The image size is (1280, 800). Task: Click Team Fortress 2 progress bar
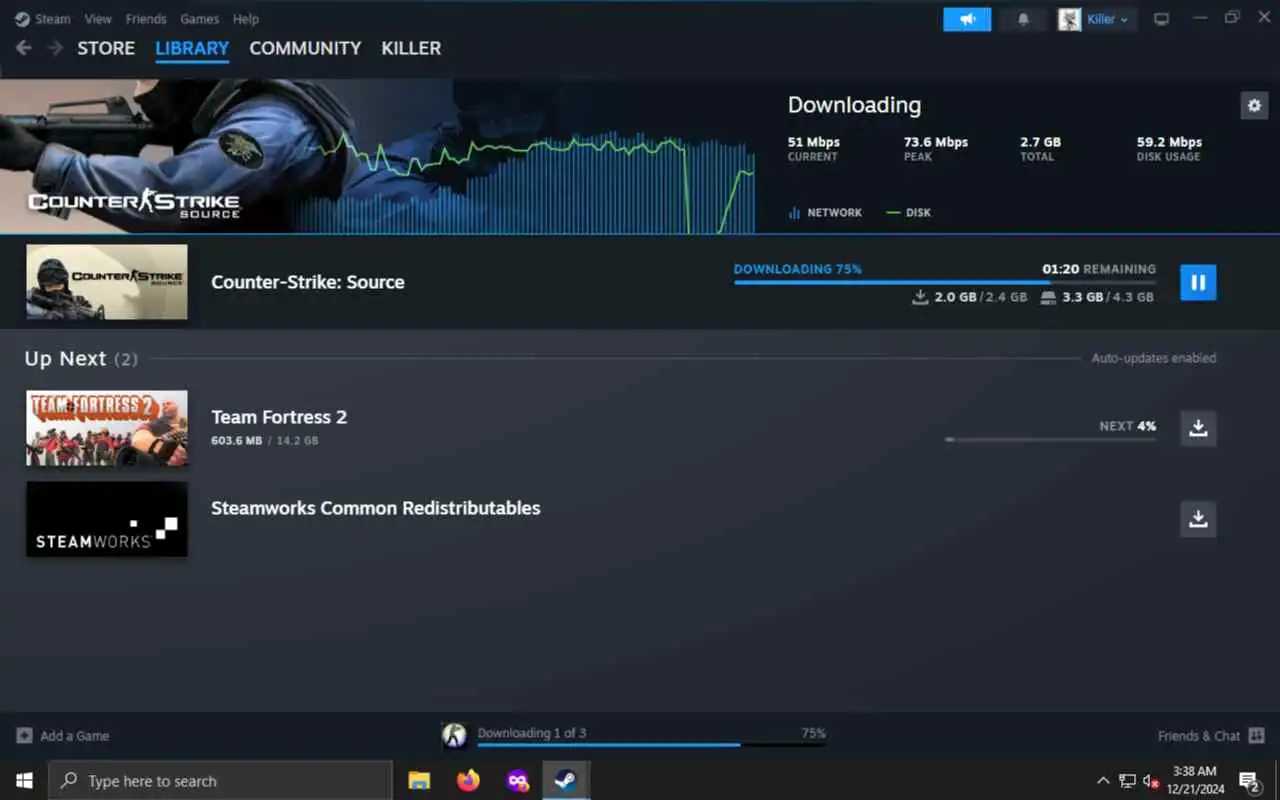[1050, 439]
